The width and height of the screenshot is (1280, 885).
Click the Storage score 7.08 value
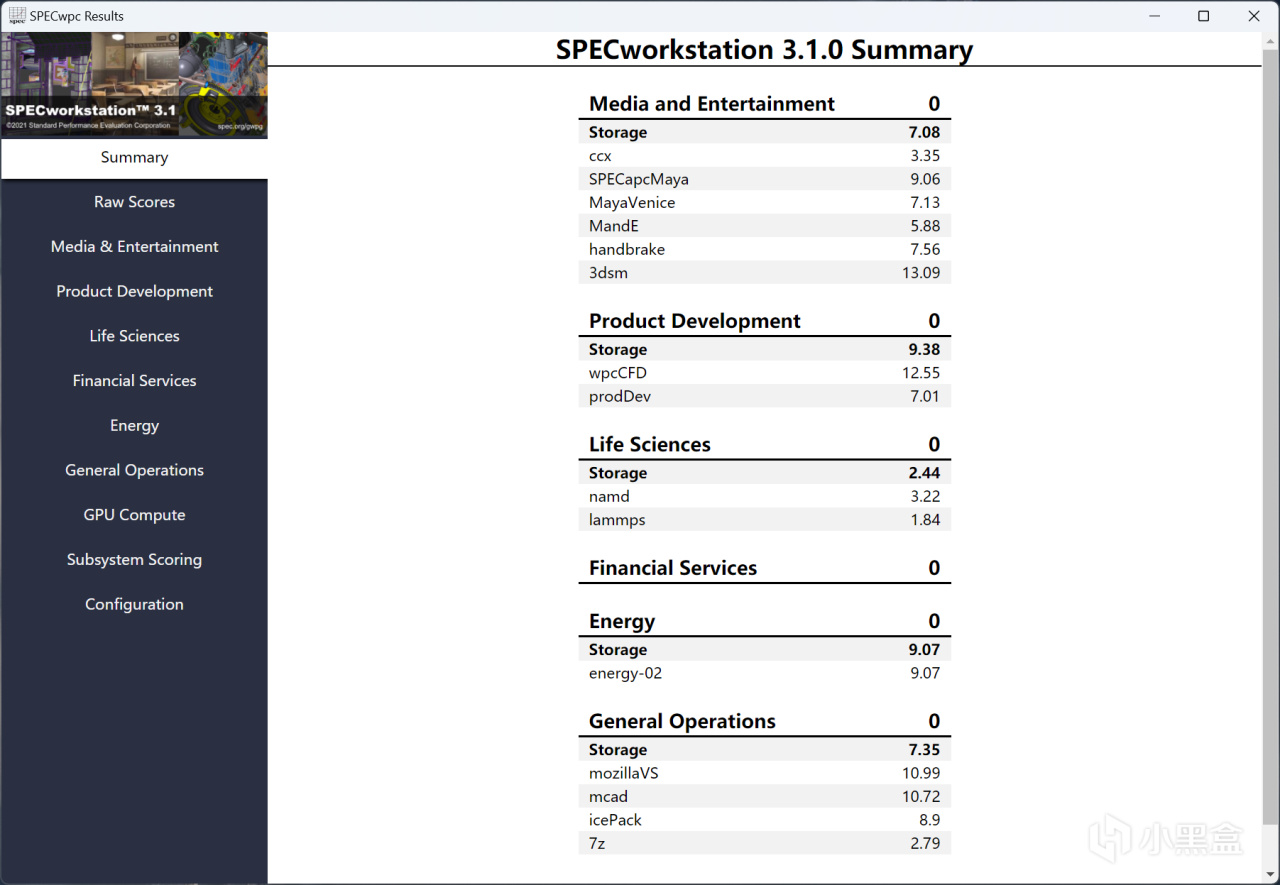924,132
